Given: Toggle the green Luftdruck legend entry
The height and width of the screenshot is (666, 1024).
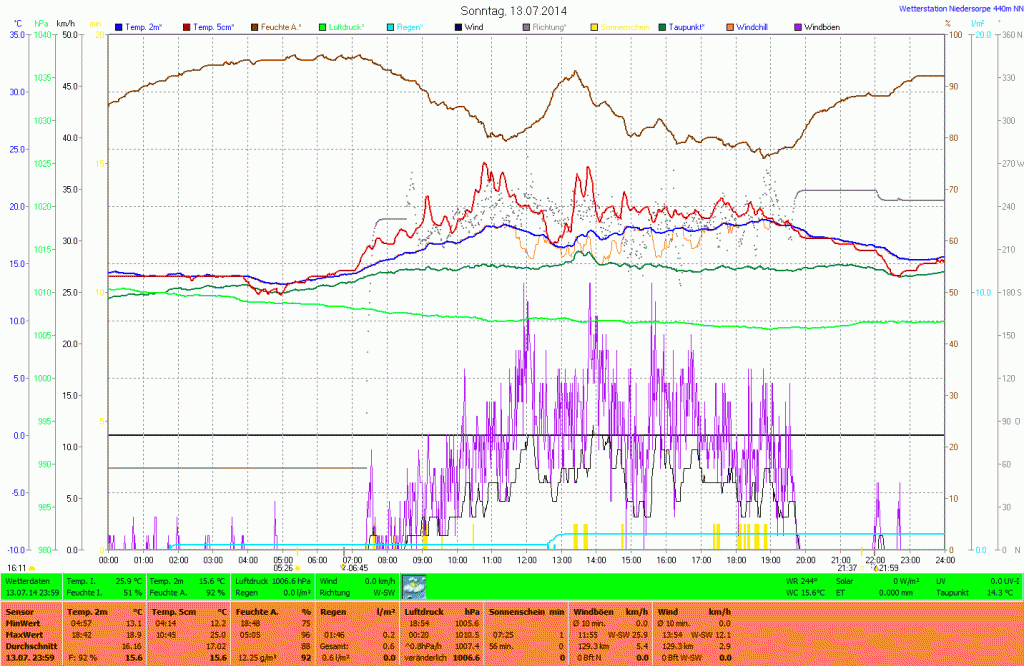Looking at the screenshot, I should click(x=346, y=26).
